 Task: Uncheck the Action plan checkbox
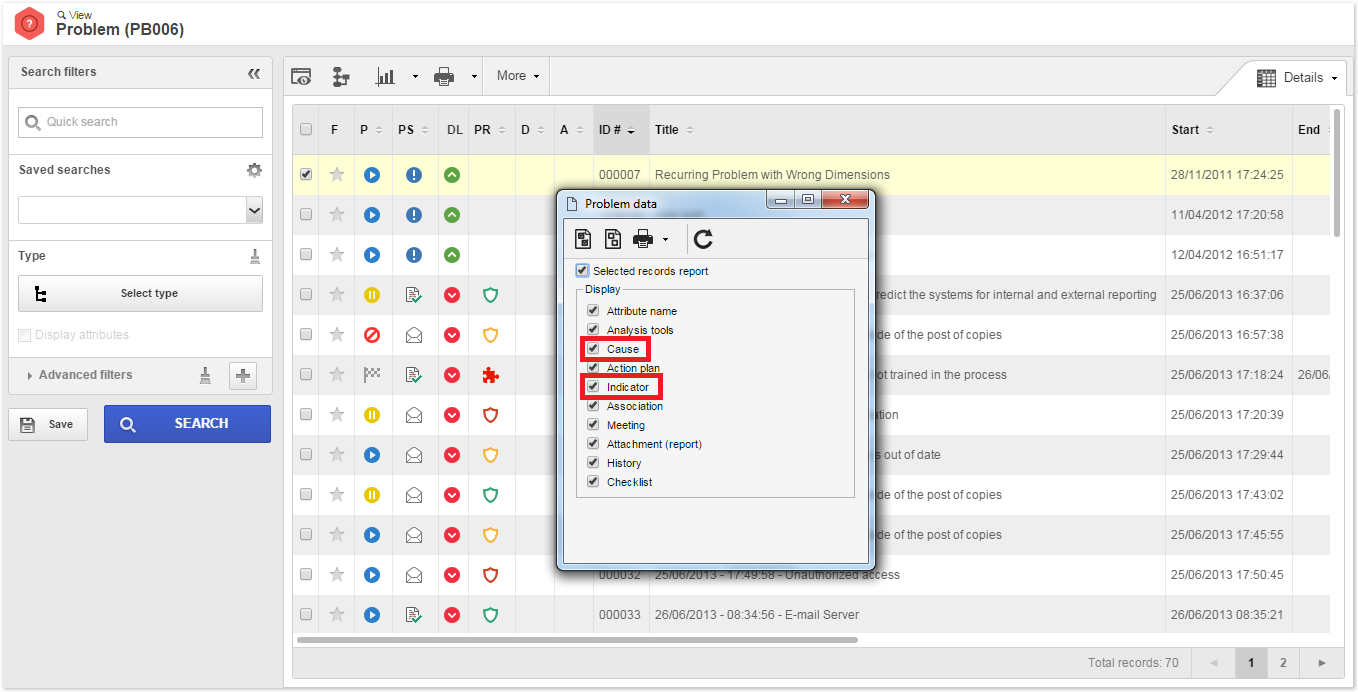coord(593,368)
